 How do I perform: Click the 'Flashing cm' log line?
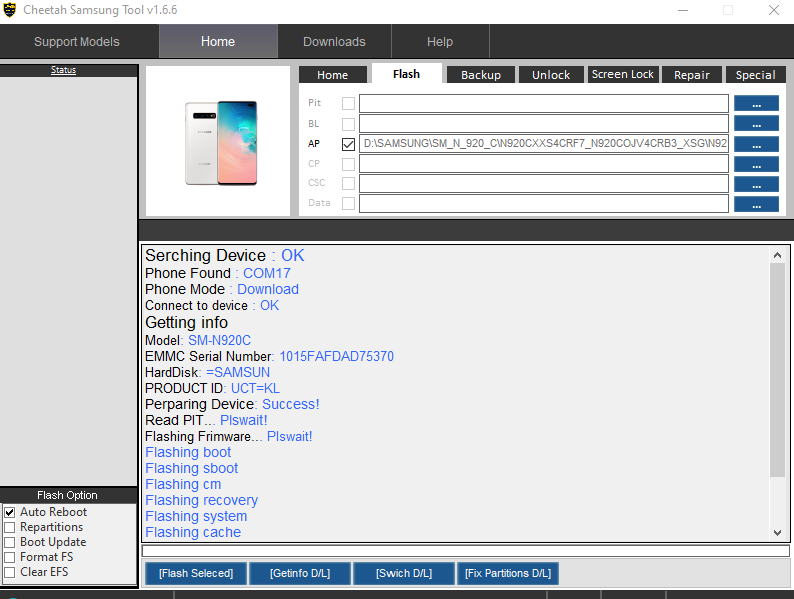pyautogui.click(x=183, y=485)
